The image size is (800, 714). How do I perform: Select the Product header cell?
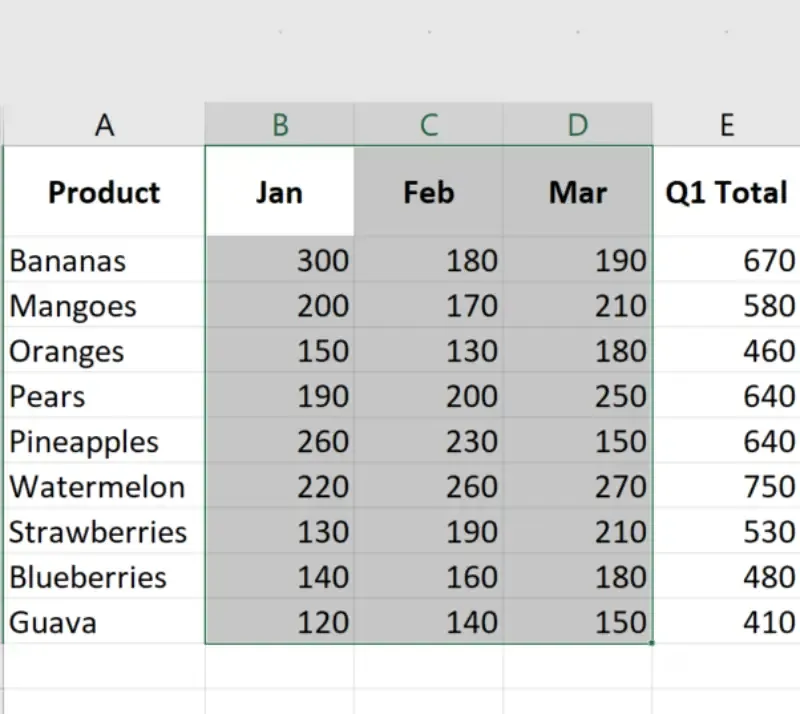[104, 192]
